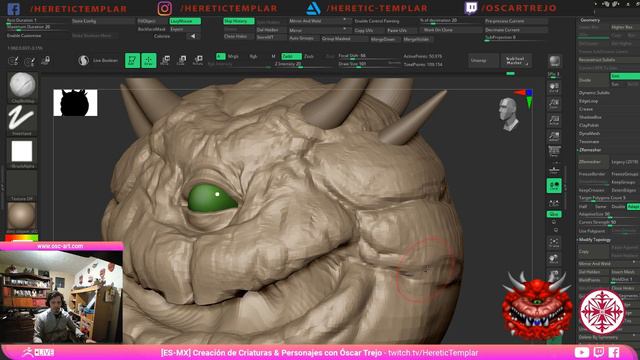Screen dimensions: 640x360
Task: Click the second brush-settings icon beside it
Action: pyautogui.click(x=29, y=61)
